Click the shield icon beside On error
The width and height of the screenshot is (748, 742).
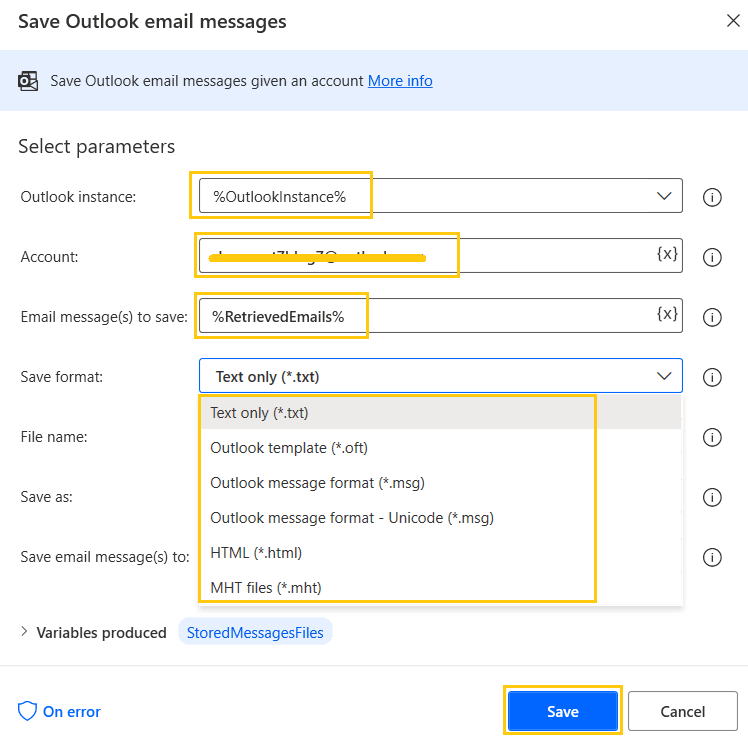click(27, 711)
